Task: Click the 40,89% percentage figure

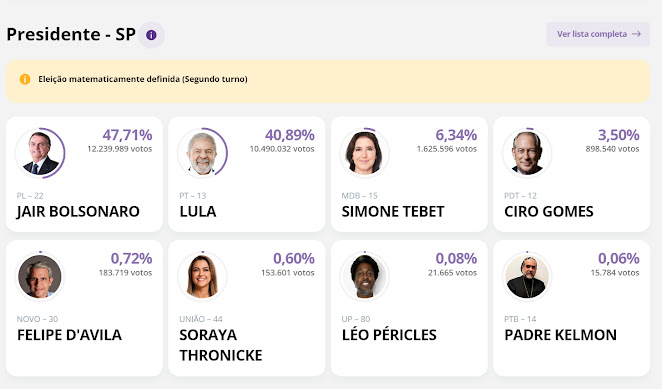Action: 290,135
